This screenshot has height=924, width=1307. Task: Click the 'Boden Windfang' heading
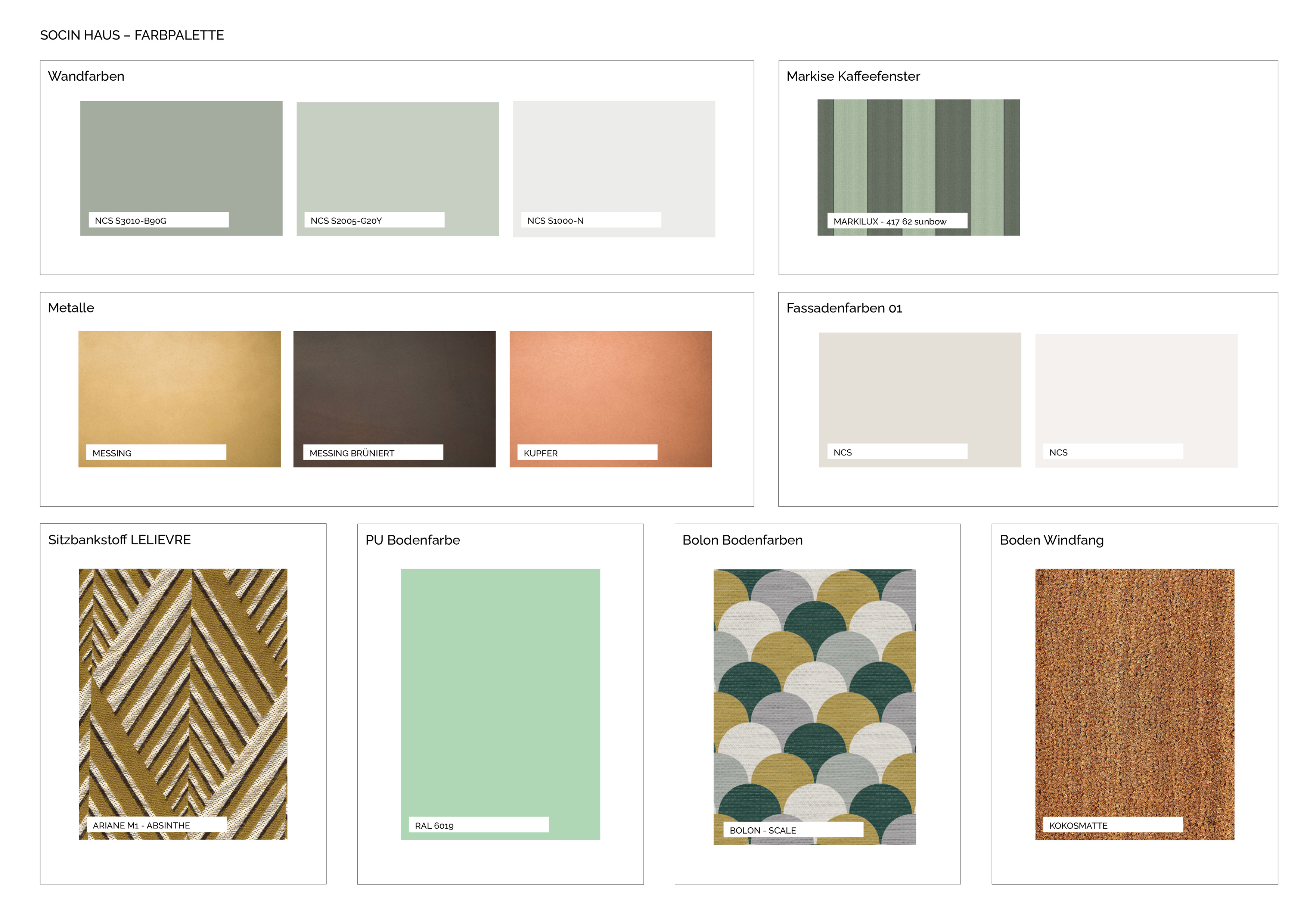click(x=1052, y=541)
